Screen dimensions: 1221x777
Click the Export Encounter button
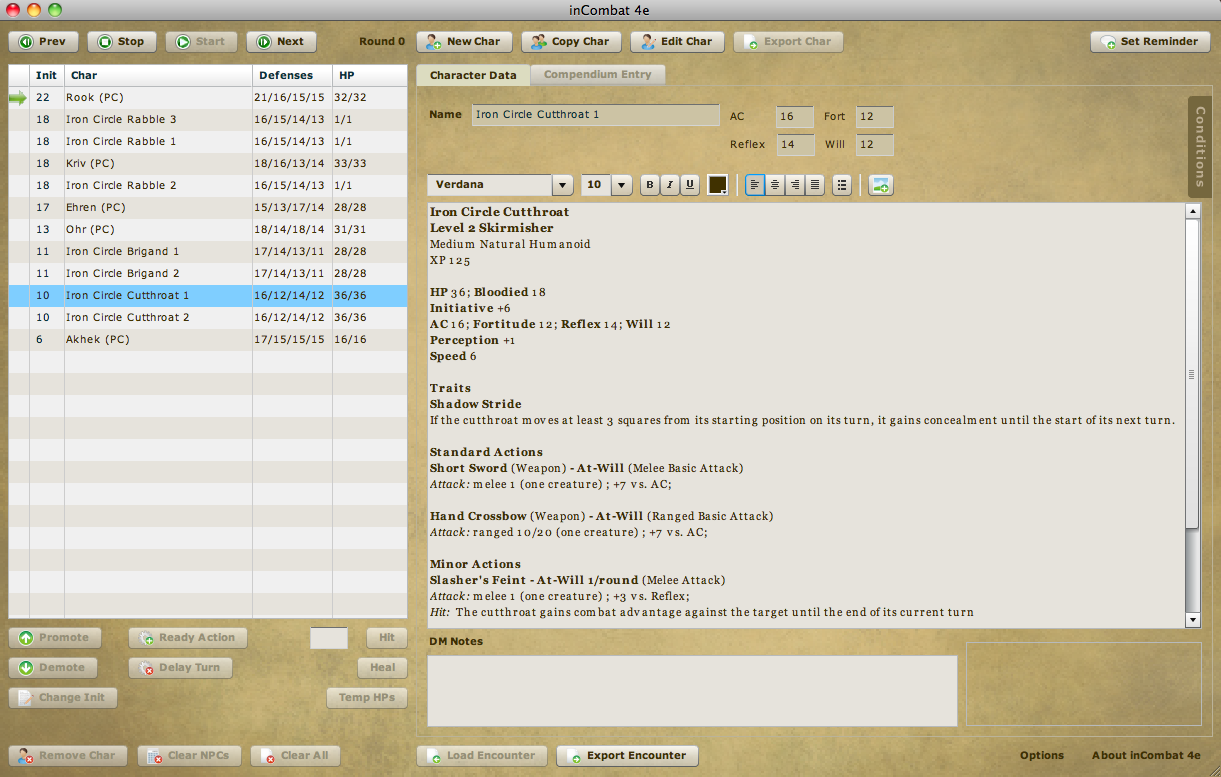coord(627,756)
